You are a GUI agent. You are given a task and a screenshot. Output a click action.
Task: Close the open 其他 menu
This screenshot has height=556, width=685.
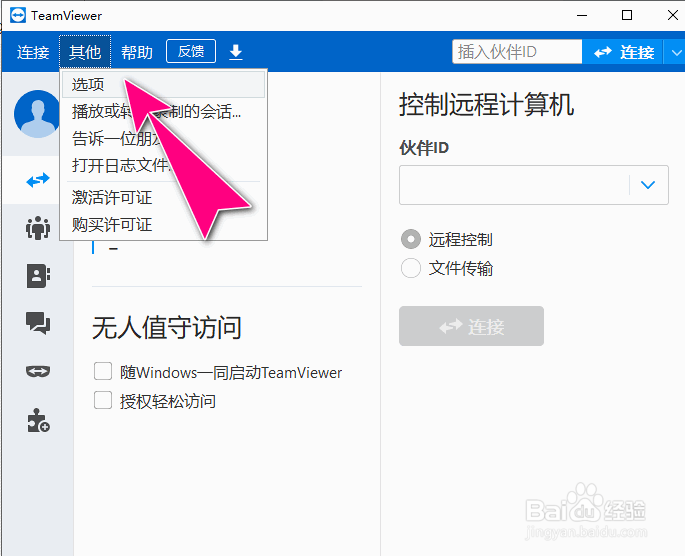85,52
